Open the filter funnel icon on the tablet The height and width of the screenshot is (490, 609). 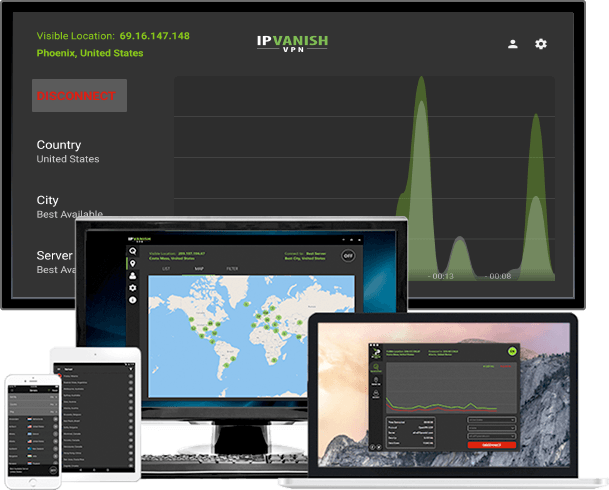131,369
